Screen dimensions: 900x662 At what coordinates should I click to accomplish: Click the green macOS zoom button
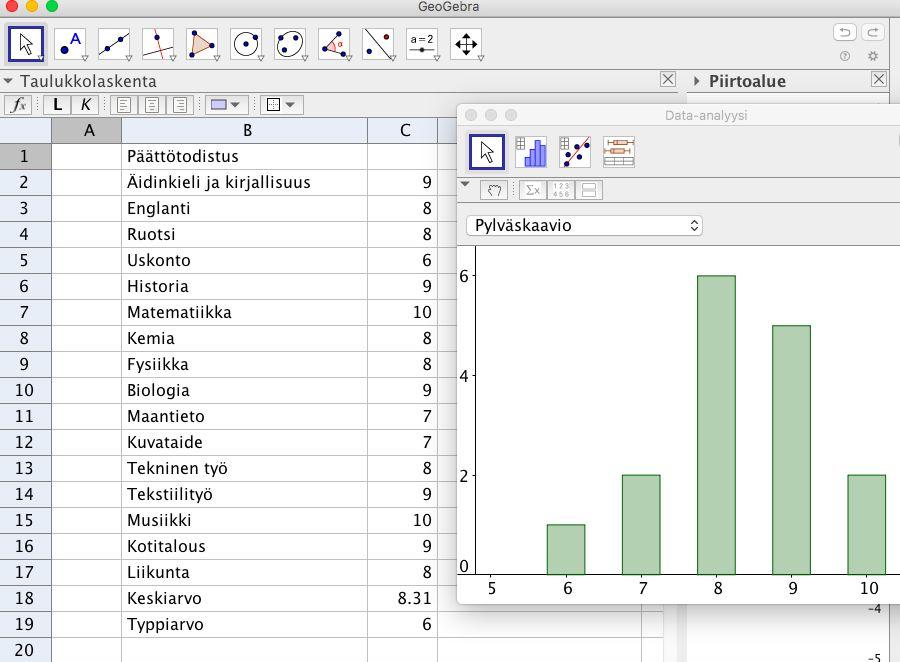(52, 6)
